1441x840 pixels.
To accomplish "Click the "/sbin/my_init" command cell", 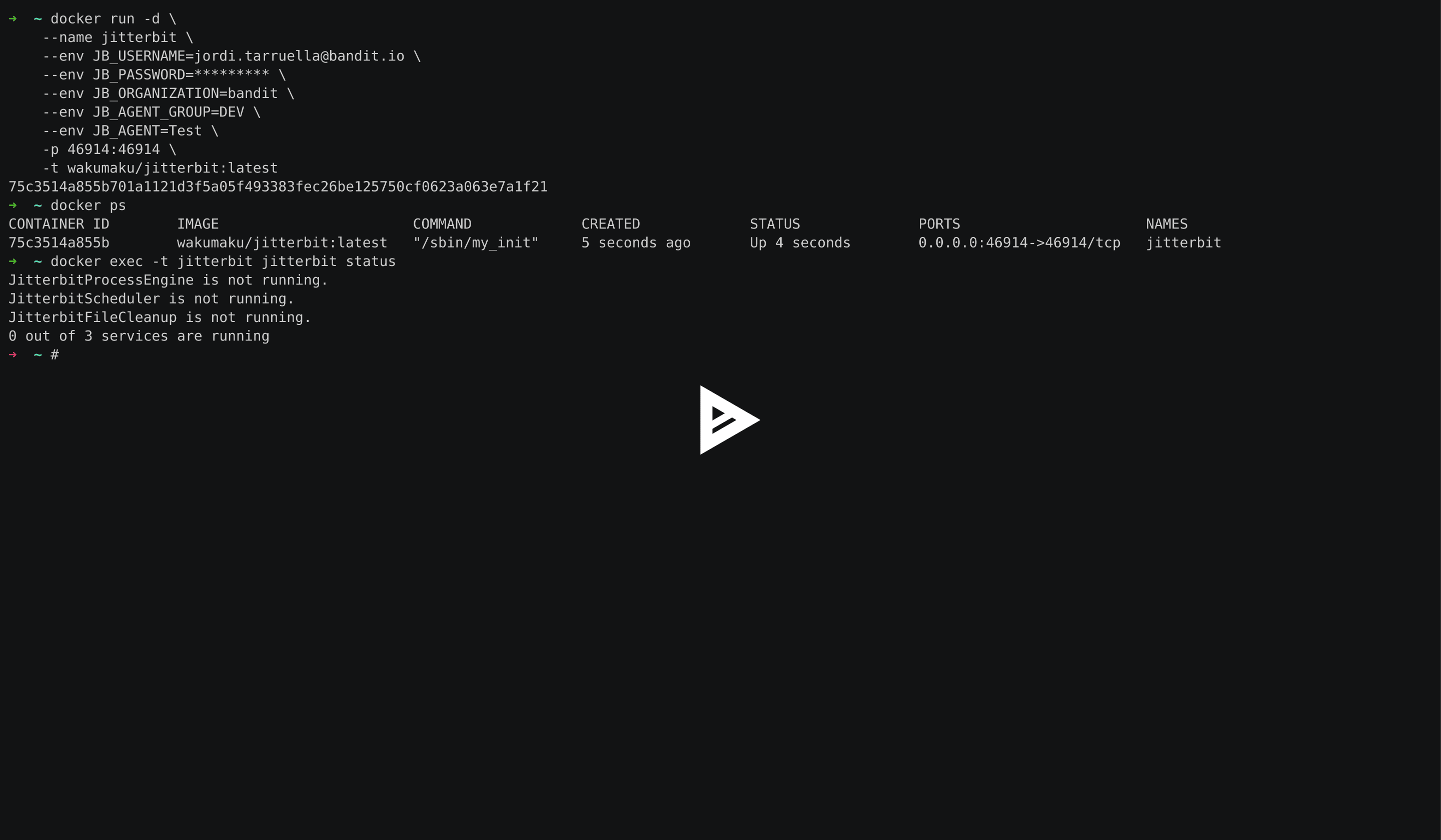I will (476, 243).
